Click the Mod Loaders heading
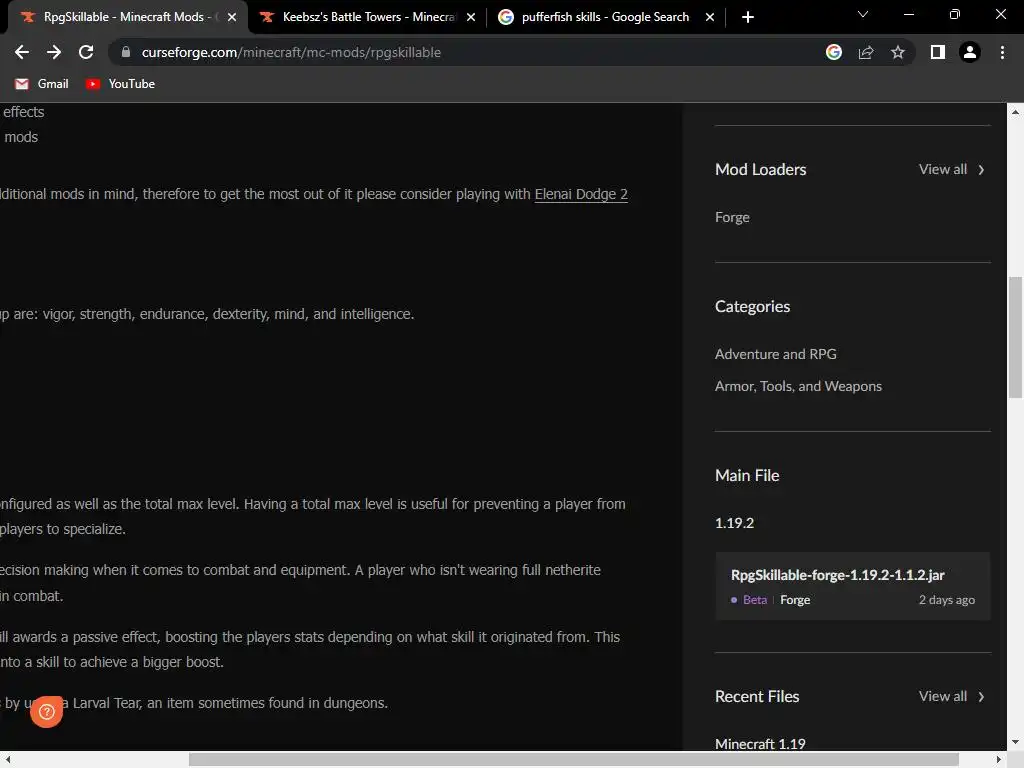 (760, 169)
